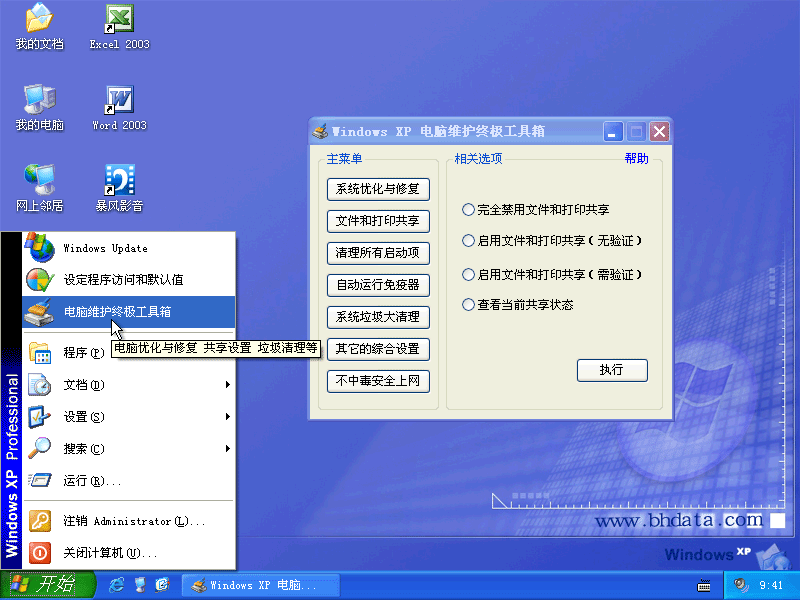This screenshot has width=800, height=600.
Task: Open the 文件和打印共享 section
Action: [x=378, y=221]
